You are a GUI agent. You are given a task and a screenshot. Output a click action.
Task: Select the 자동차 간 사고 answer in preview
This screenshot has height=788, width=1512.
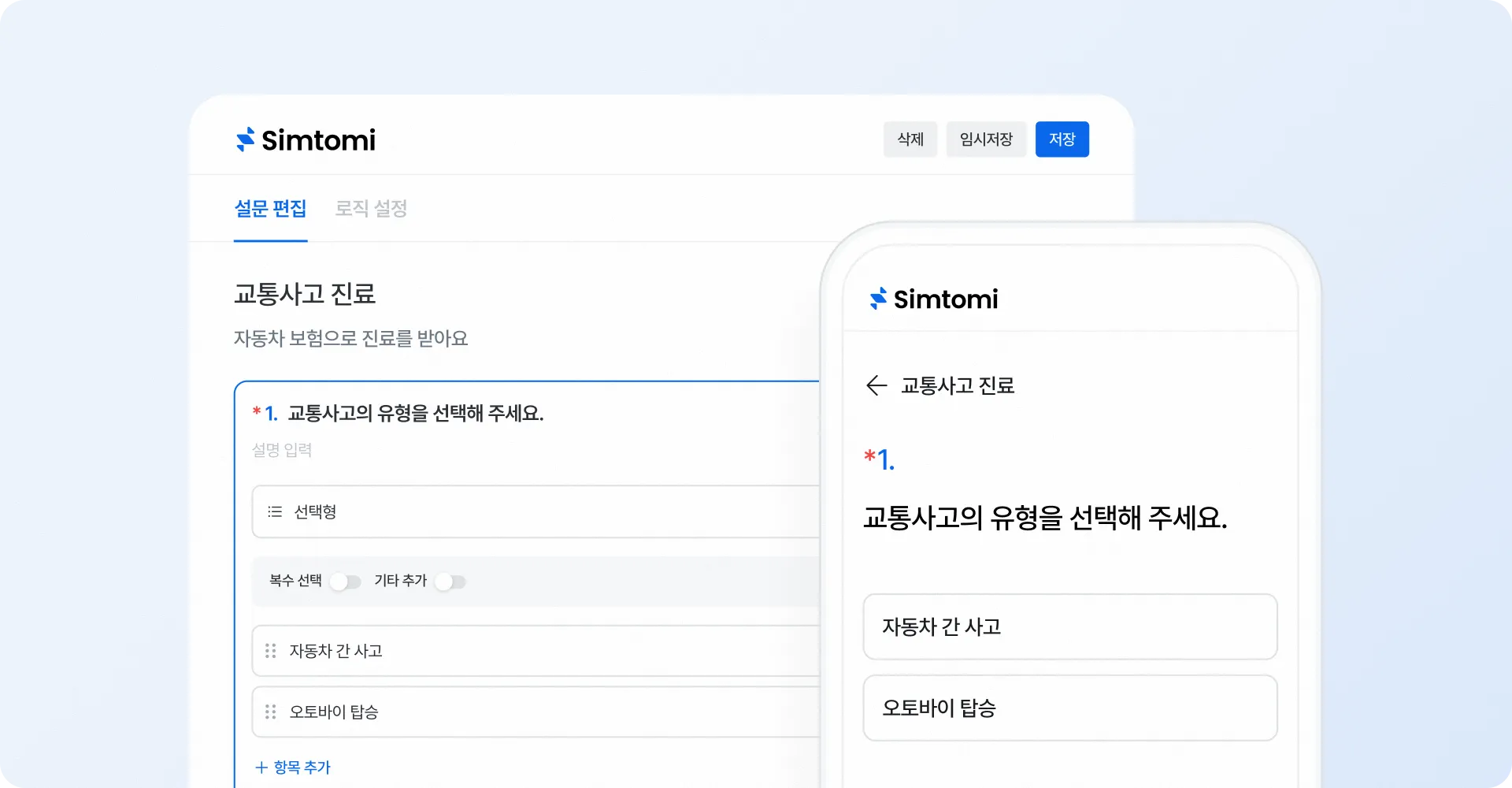click(x=1069, y=627)
